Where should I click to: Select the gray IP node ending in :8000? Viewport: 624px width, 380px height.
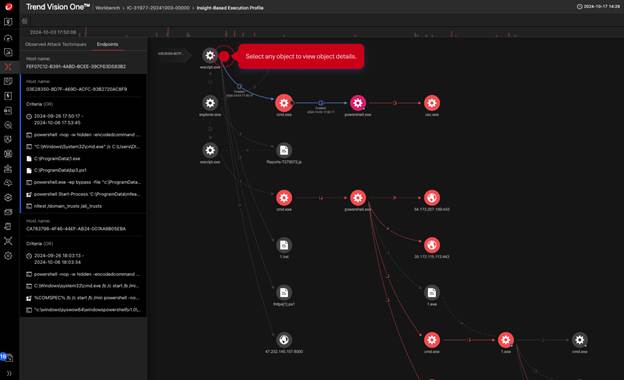click(x=284, y=340)
